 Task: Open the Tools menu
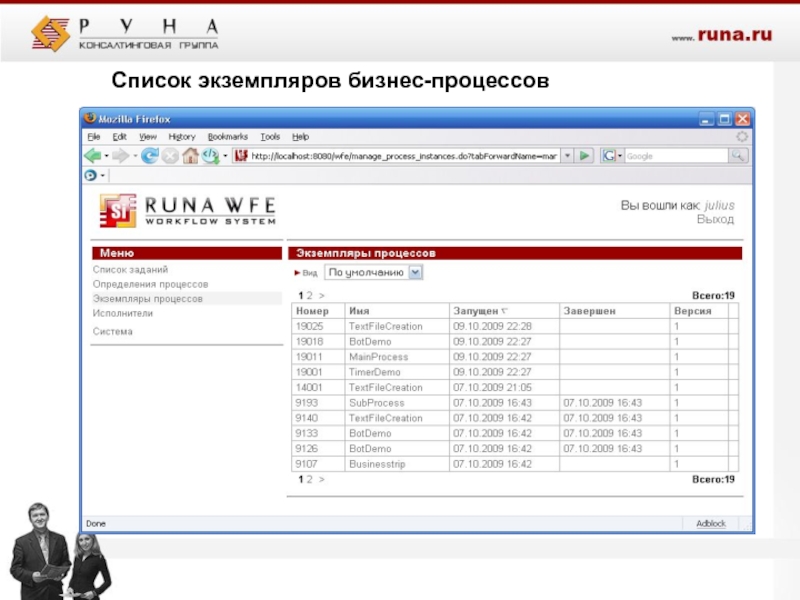pos(270,136)
